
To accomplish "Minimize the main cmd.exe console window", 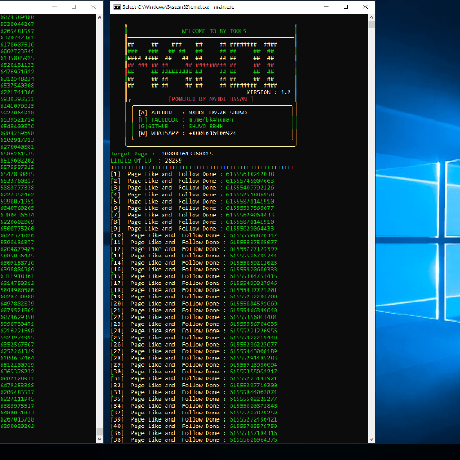I will tap(326, 7).
